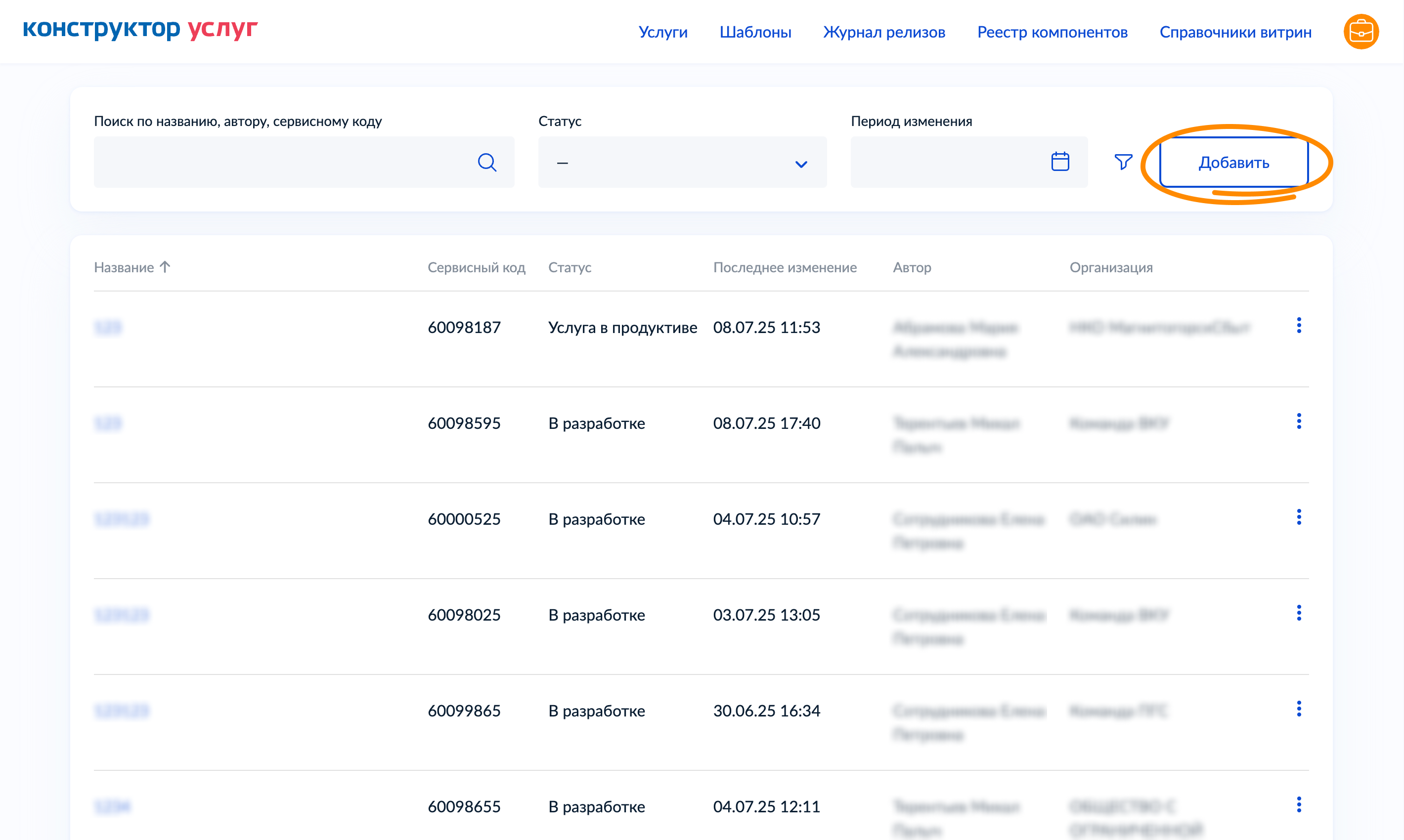Select service code 60098187

point(464,328)
